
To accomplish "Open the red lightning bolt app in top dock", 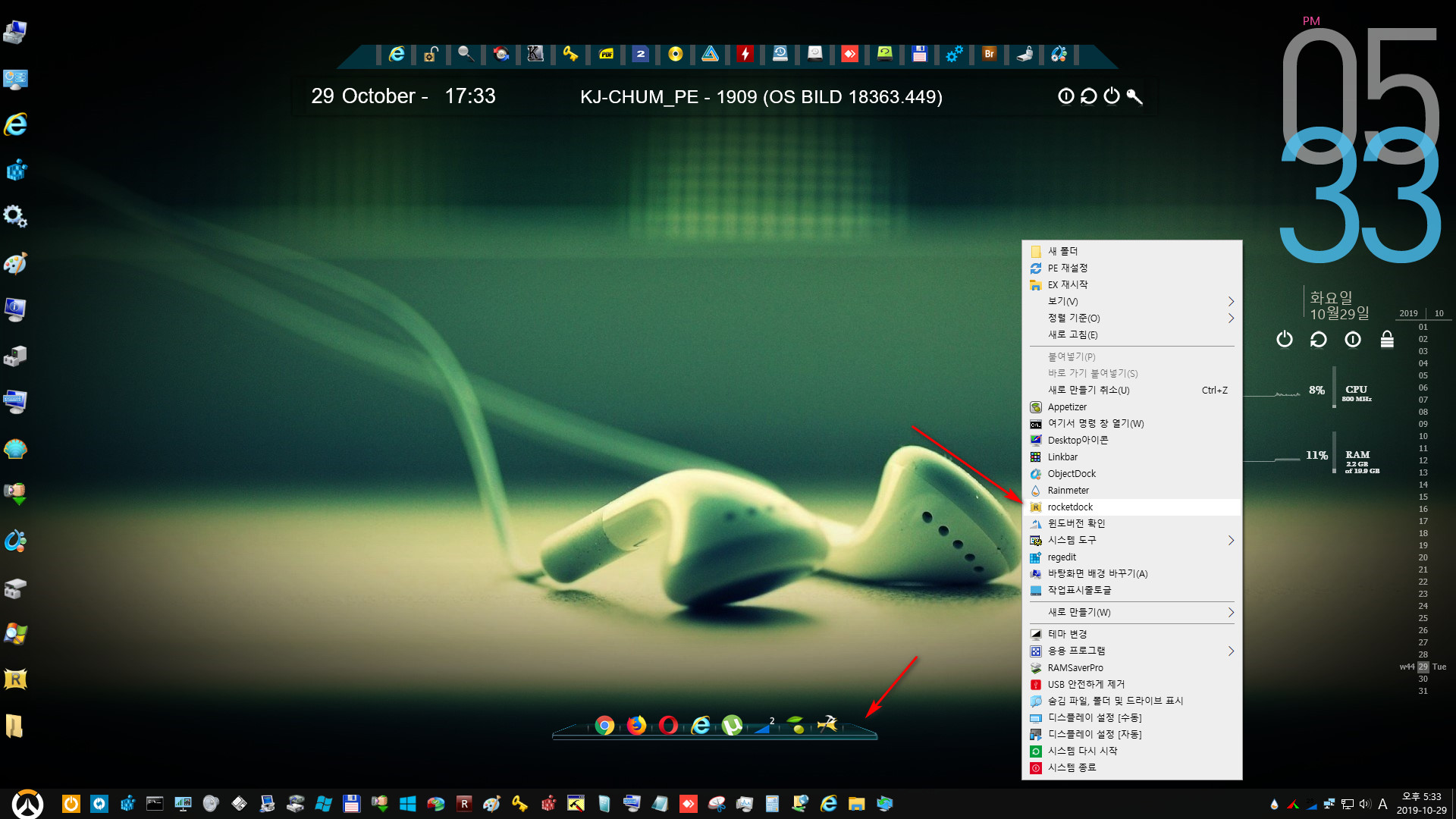I will pos(745,54).
